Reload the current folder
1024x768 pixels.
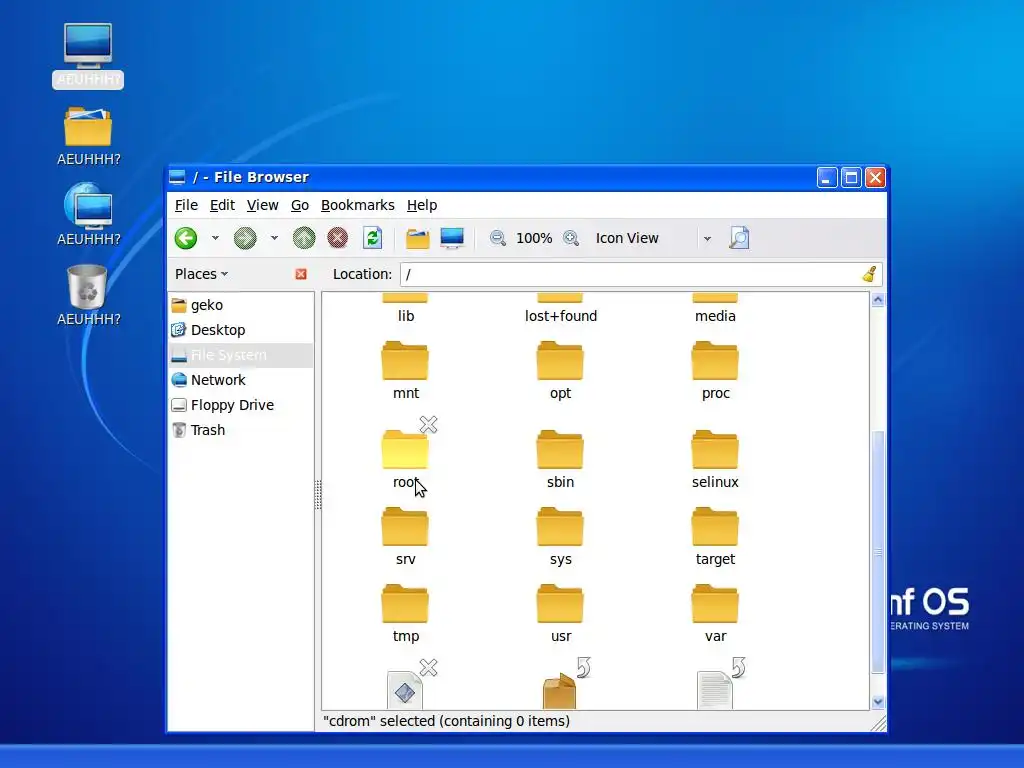(372, 238)
